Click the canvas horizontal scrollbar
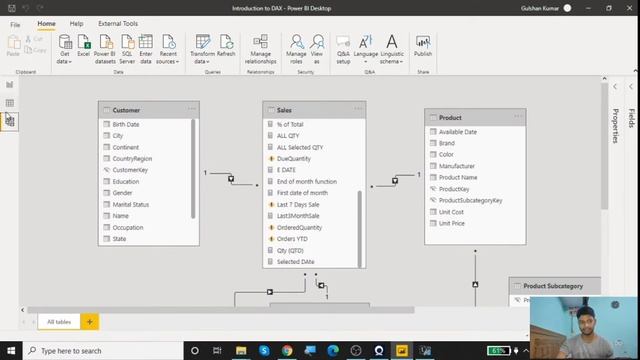This screenshot has height=360, width=640. [x=221, y=310]
